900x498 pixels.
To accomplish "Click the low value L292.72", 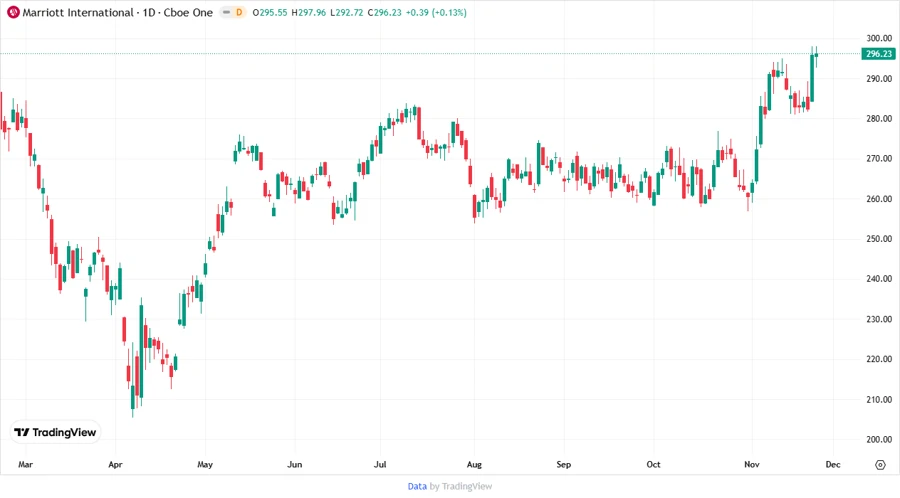I will (x=347, y=12).
